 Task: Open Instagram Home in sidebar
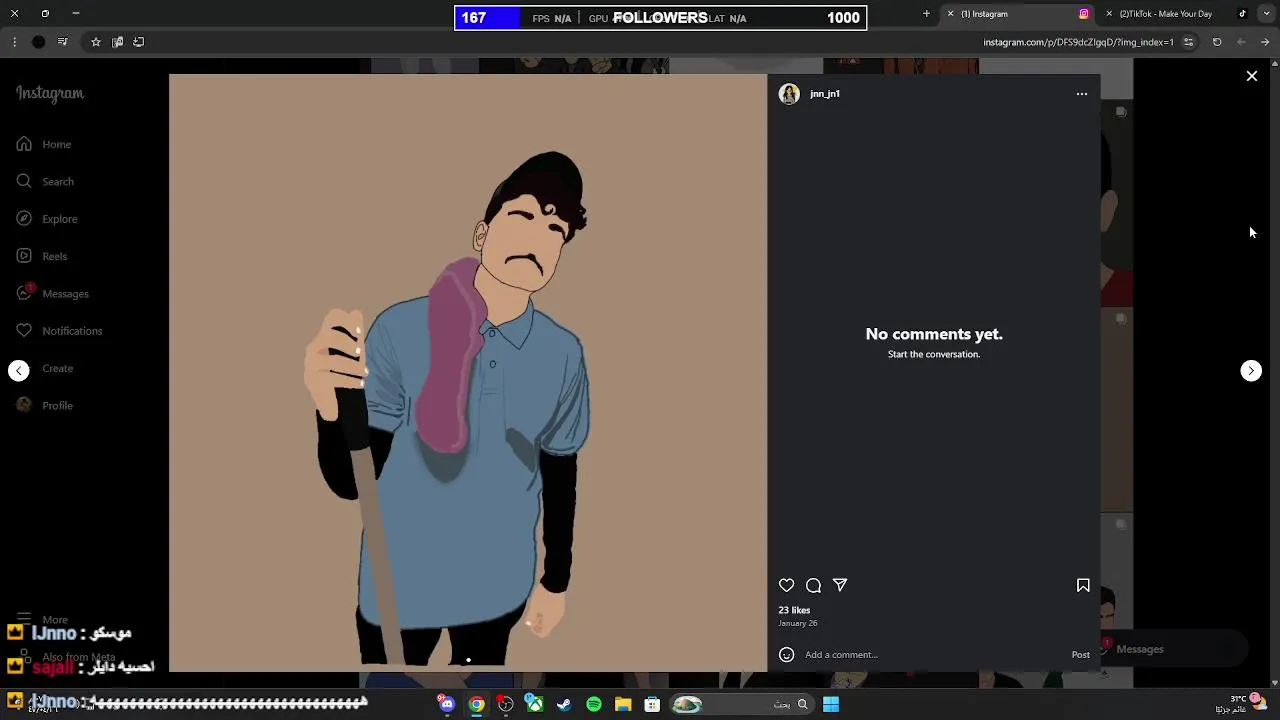(x=44, y=144)
